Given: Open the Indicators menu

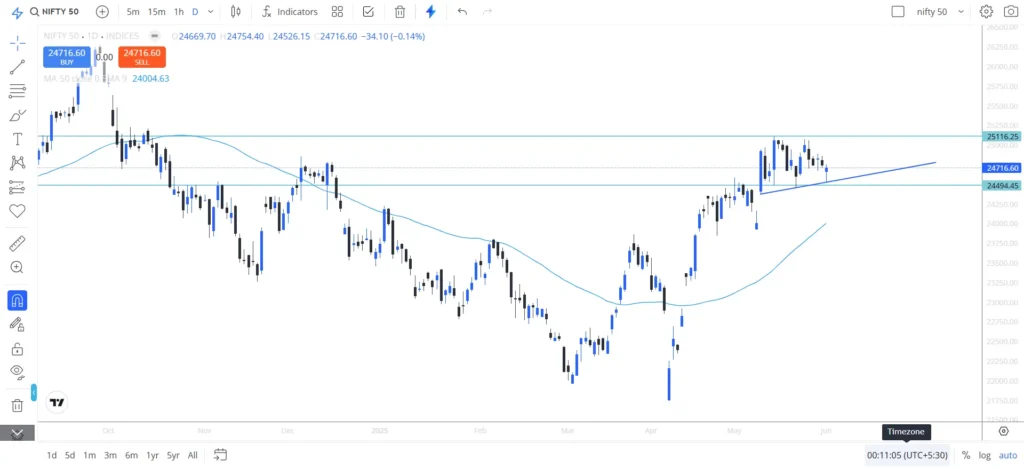Looking at the screenshot, I should click(x=290, y=12).
